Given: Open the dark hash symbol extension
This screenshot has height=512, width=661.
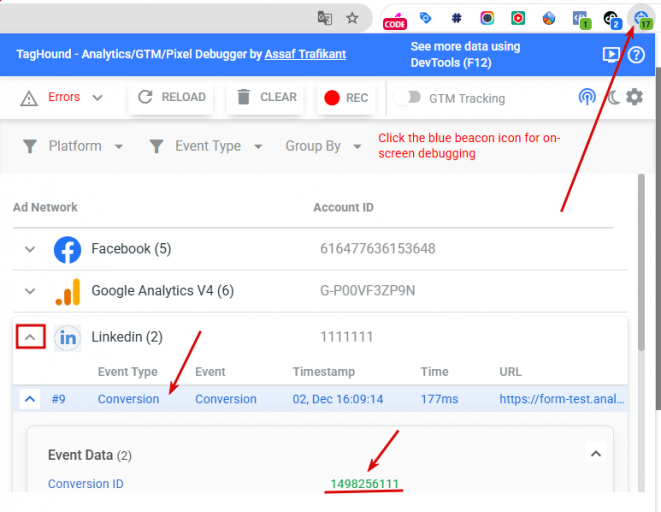Looking at the screenshot, I should click(456, 18).
